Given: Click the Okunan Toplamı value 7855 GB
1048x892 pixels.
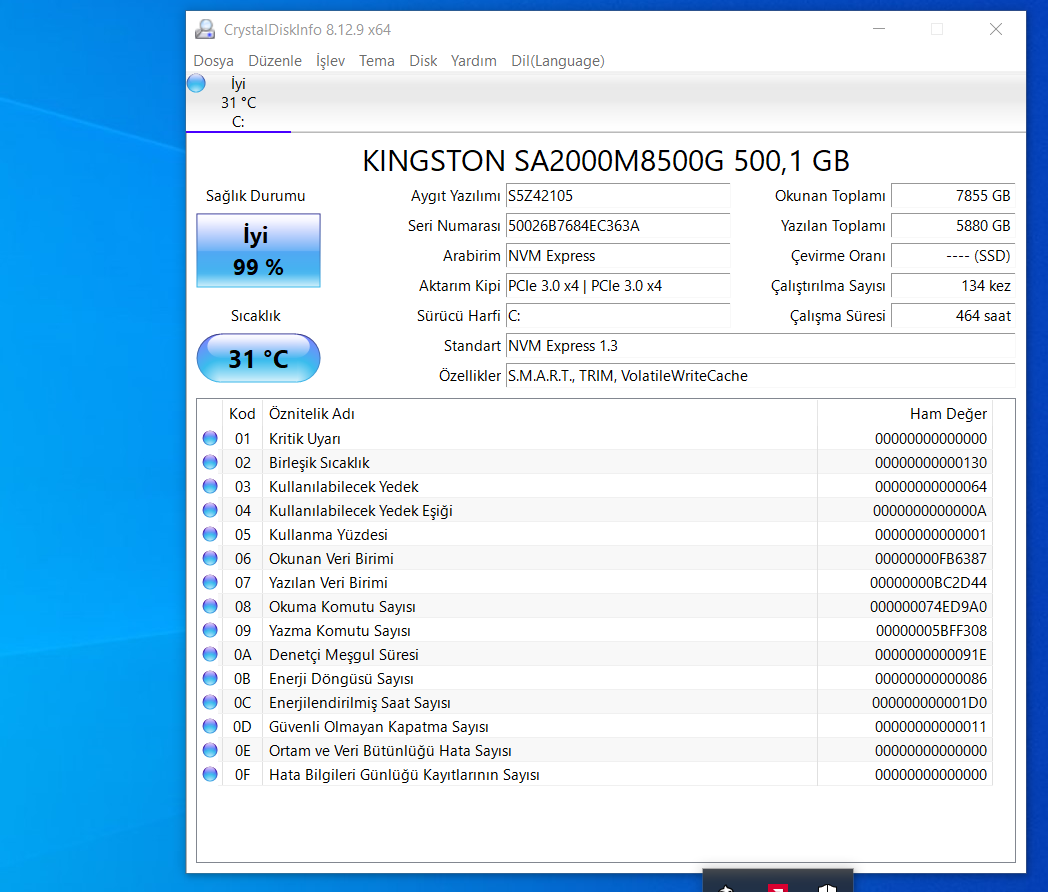Looking at the screenshot, I should tap(953, 196).
